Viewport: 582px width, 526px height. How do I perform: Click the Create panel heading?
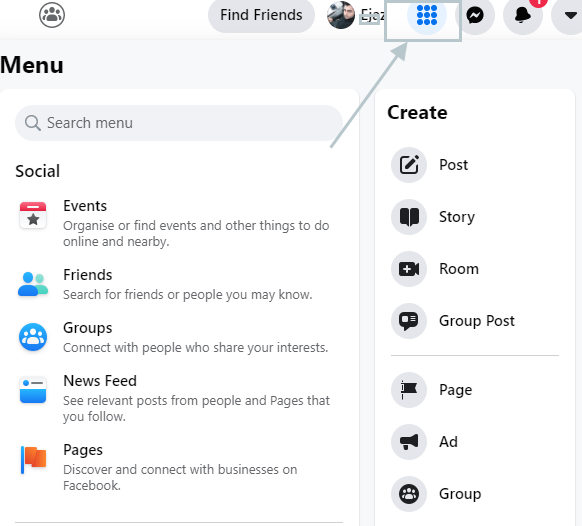(417, 112)
